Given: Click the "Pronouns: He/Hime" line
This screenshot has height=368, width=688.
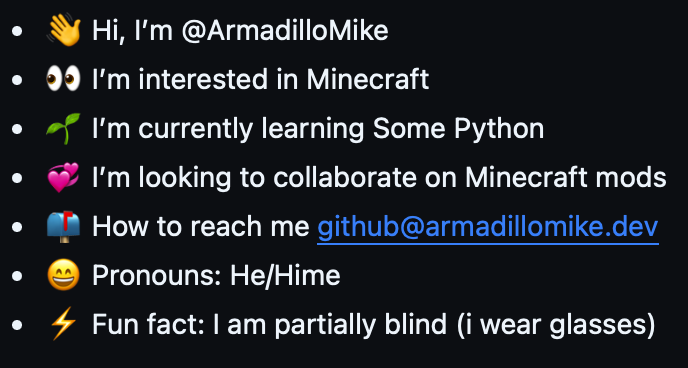Looking at the screenshot, I should [216, 276].
